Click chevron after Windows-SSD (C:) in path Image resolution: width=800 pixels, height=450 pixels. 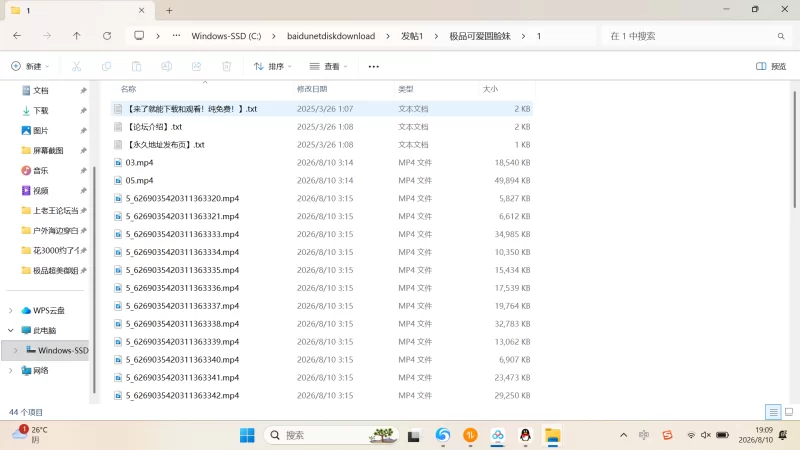tap(274, 36)
